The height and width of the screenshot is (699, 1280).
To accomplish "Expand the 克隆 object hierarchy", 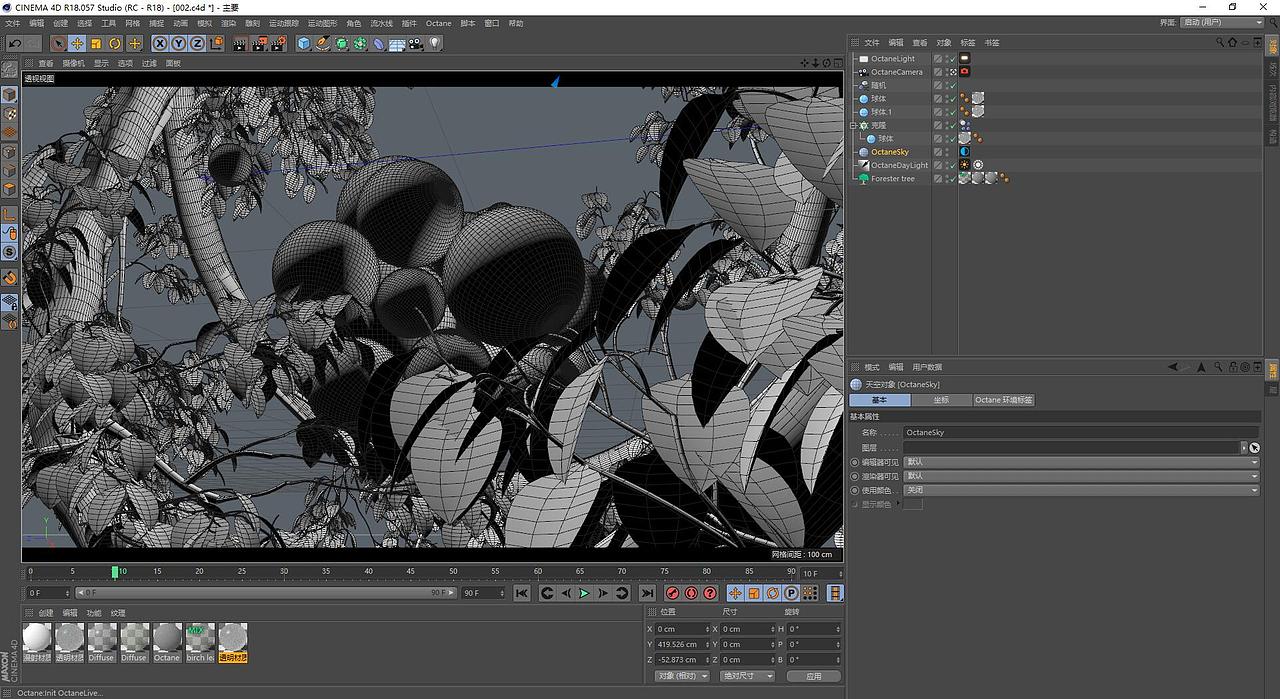I will tap(853, 124).
